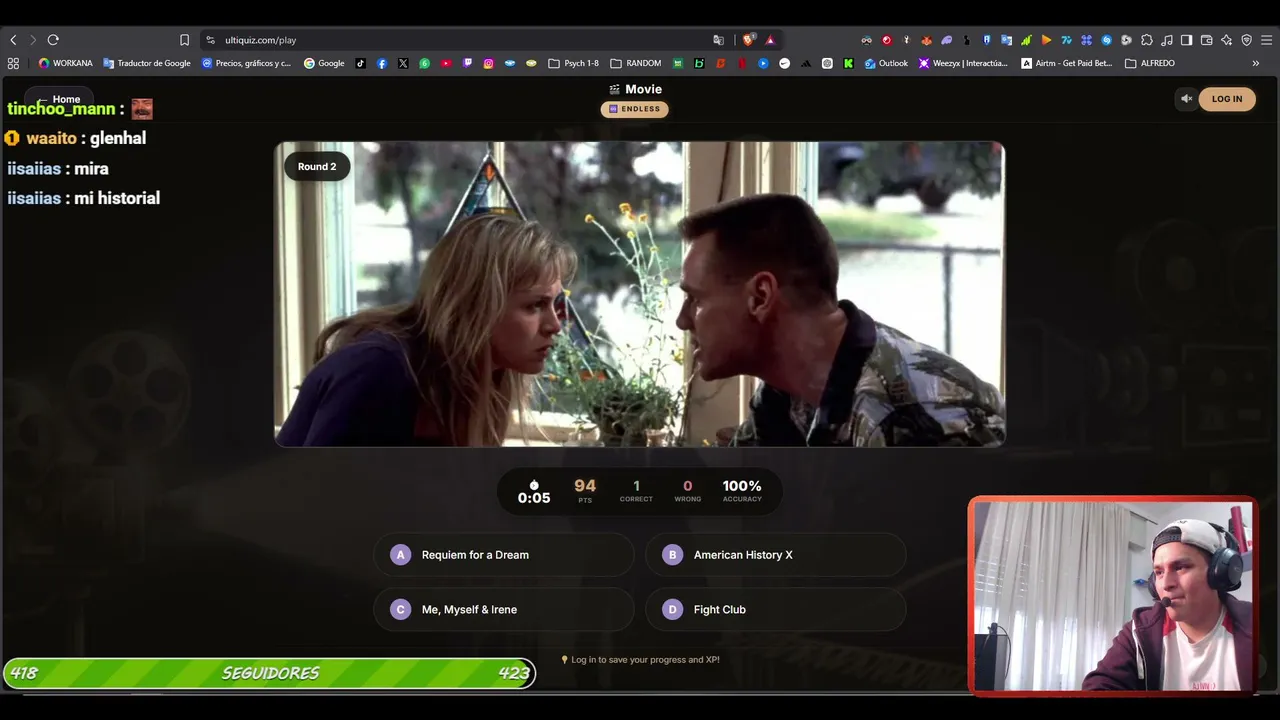Expand the RANDOM bookmark folder

click(636, 63)
